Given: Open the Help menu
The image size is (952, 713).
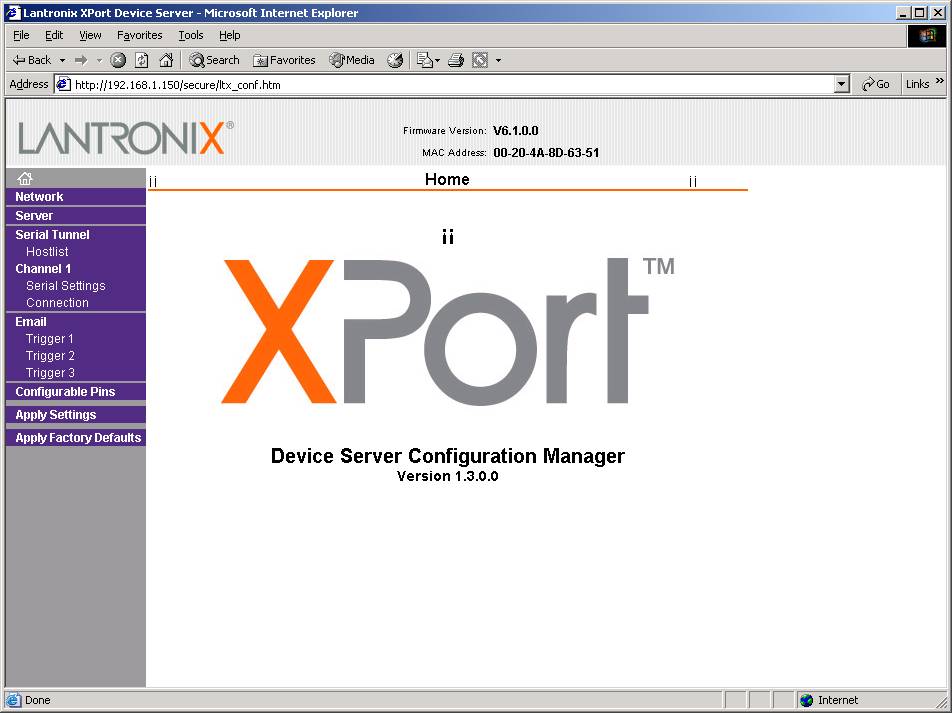Looking at the screenshot, I should tap(230, 35).
